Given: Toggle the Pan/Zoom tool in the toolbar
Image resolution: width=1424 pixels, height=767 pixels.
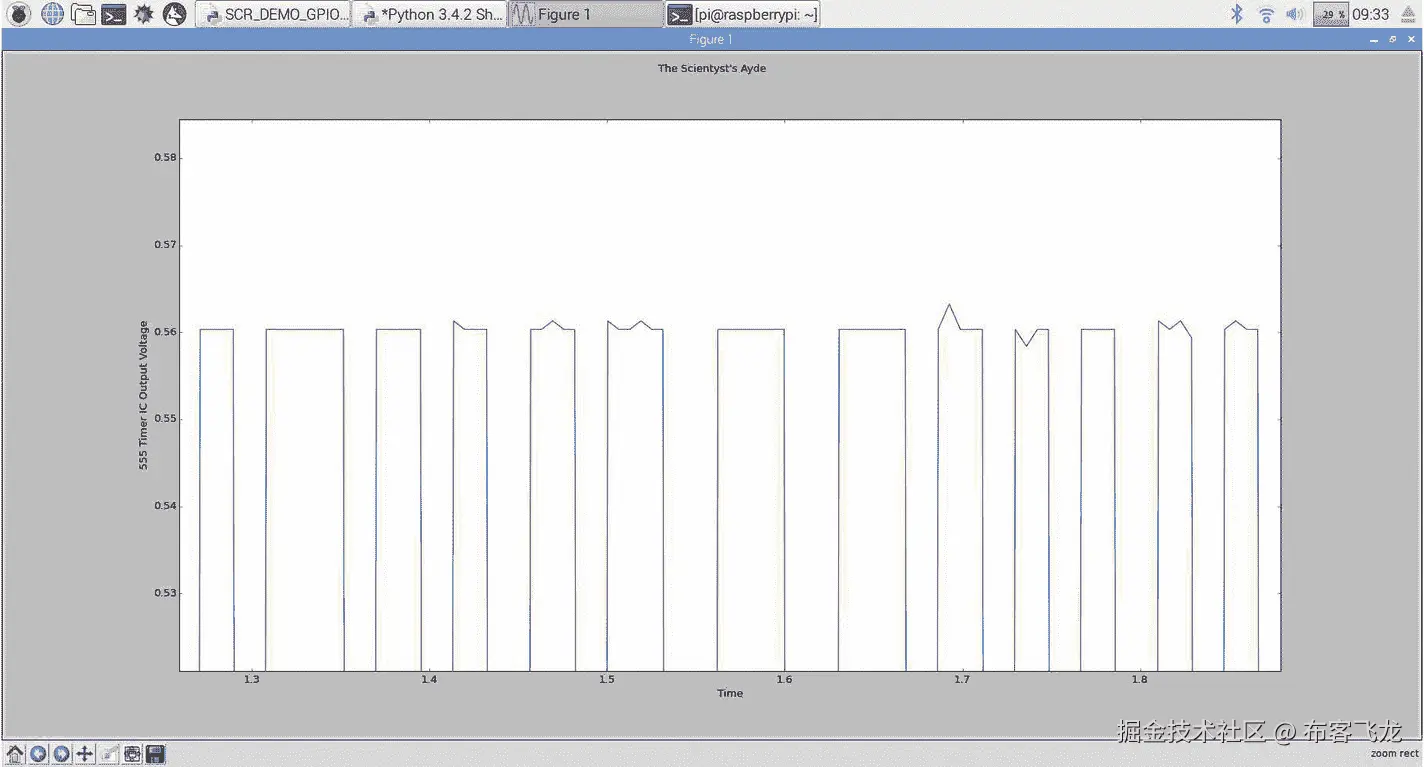Looking at the screenshot, I should [x=84, y=753].
